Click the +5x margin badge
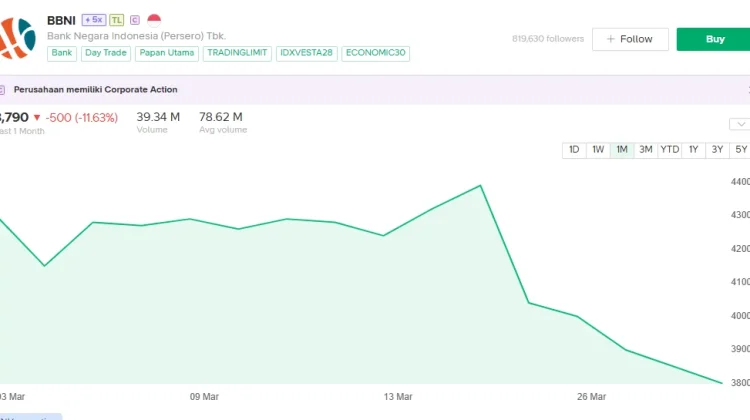750x420 pixels. click(x=94, y=20)
